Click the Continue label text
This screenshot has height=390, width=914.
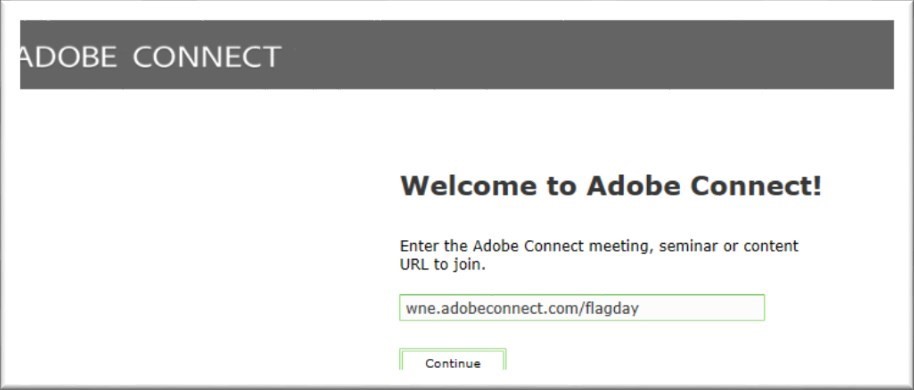(x=453, y=364)
